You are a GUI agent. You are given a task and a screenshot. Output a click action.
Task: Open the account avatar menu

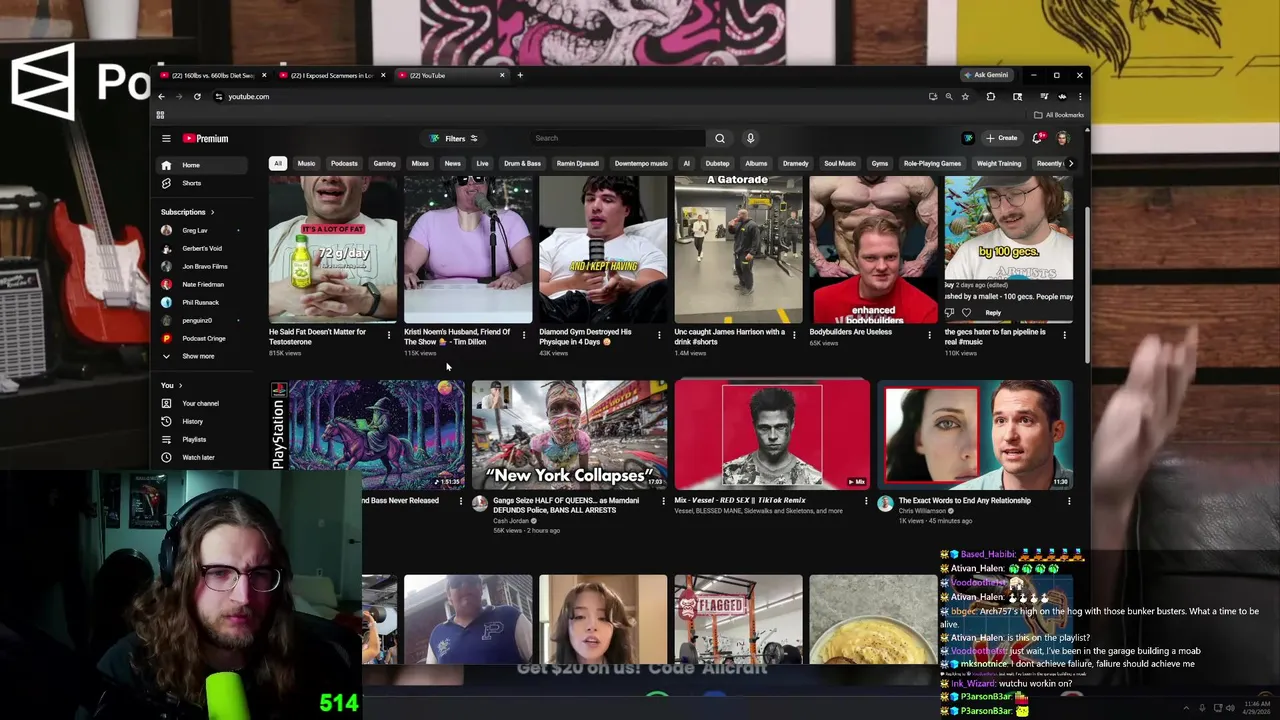1063,138
